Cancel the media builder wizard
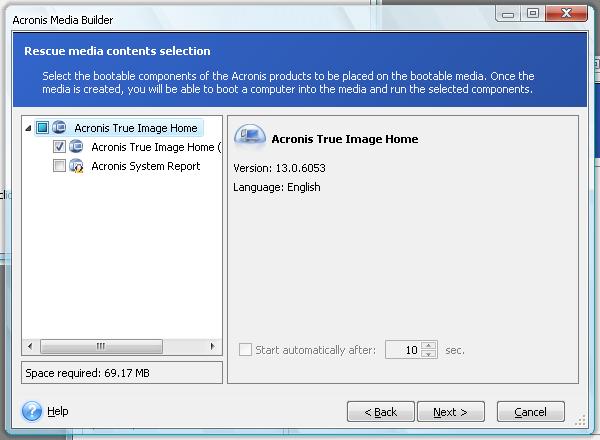 pos(531,412)
